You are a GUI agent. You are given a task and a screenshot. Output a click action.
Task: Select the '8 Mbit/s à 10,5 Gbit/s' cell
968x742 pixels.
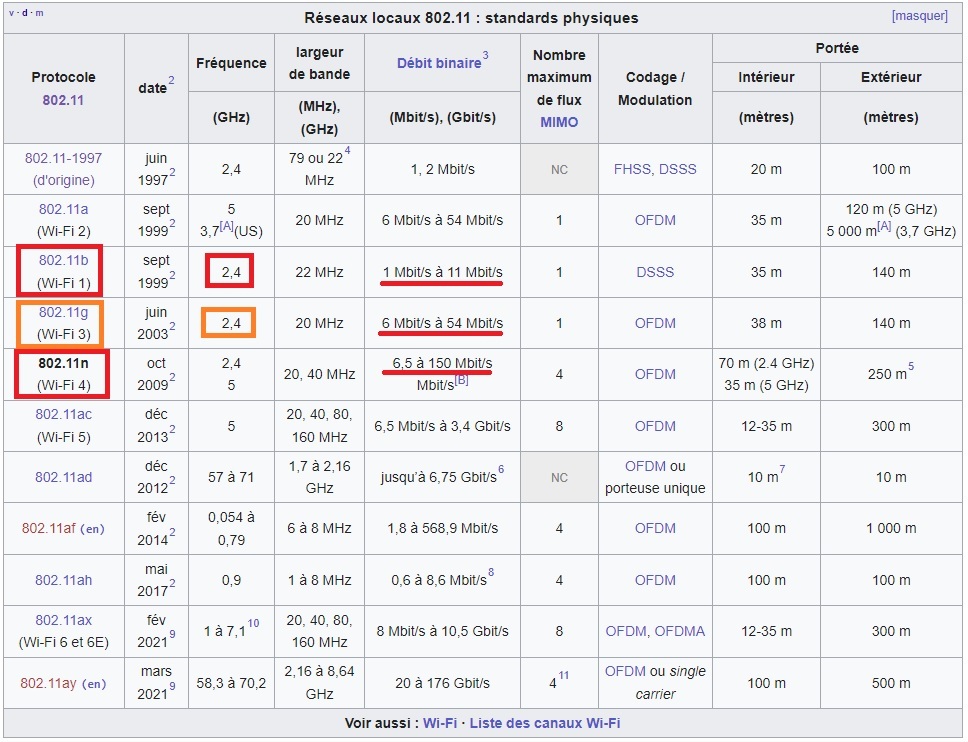point(443,632)
